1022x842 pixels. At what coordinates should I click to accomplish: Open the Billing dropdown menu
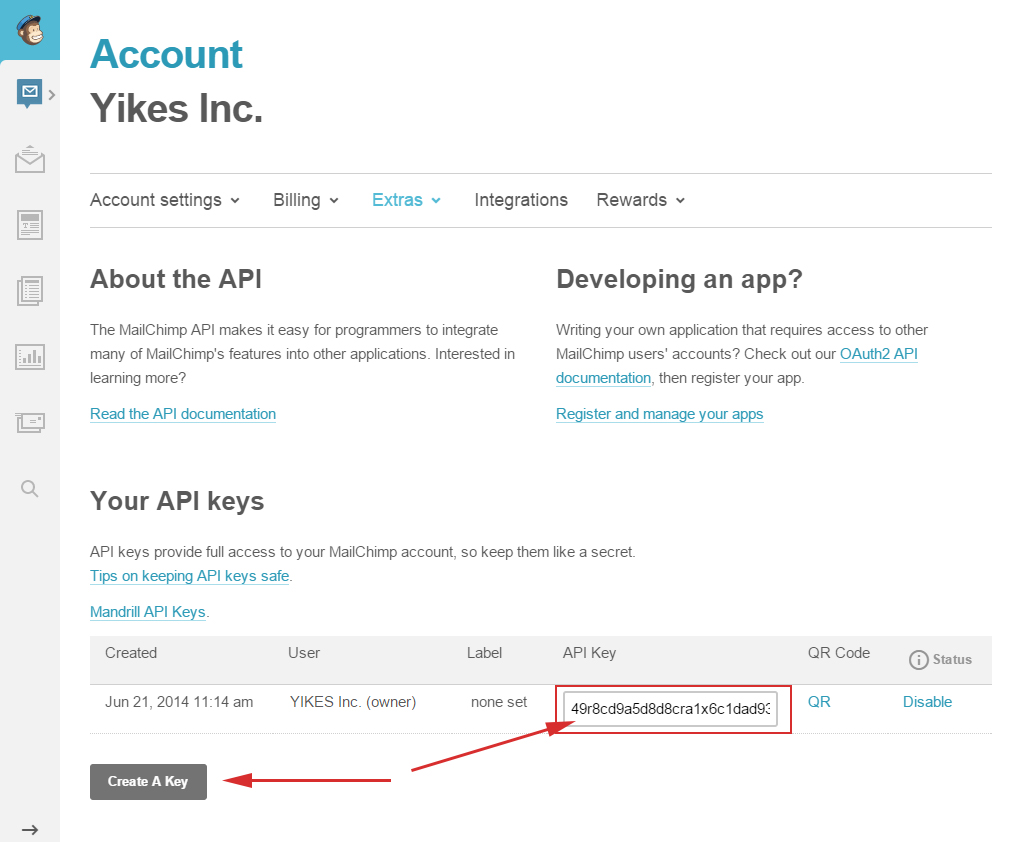(x=306, y=200)
